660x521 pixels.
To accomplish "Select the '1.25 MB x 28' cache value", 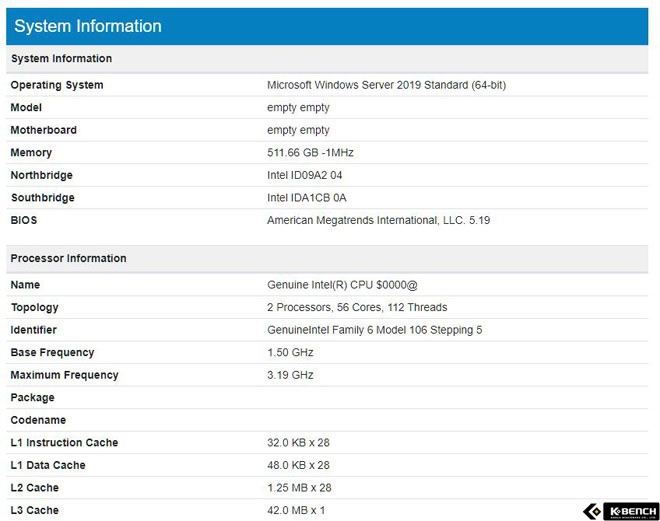I will tap(299, 488).
